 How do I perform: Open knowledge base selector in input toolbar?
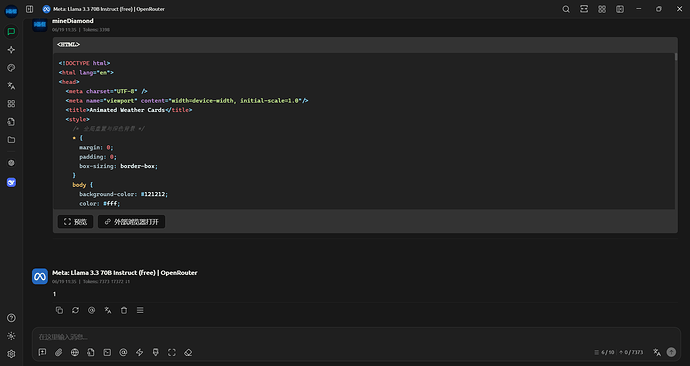coord(91,352)
